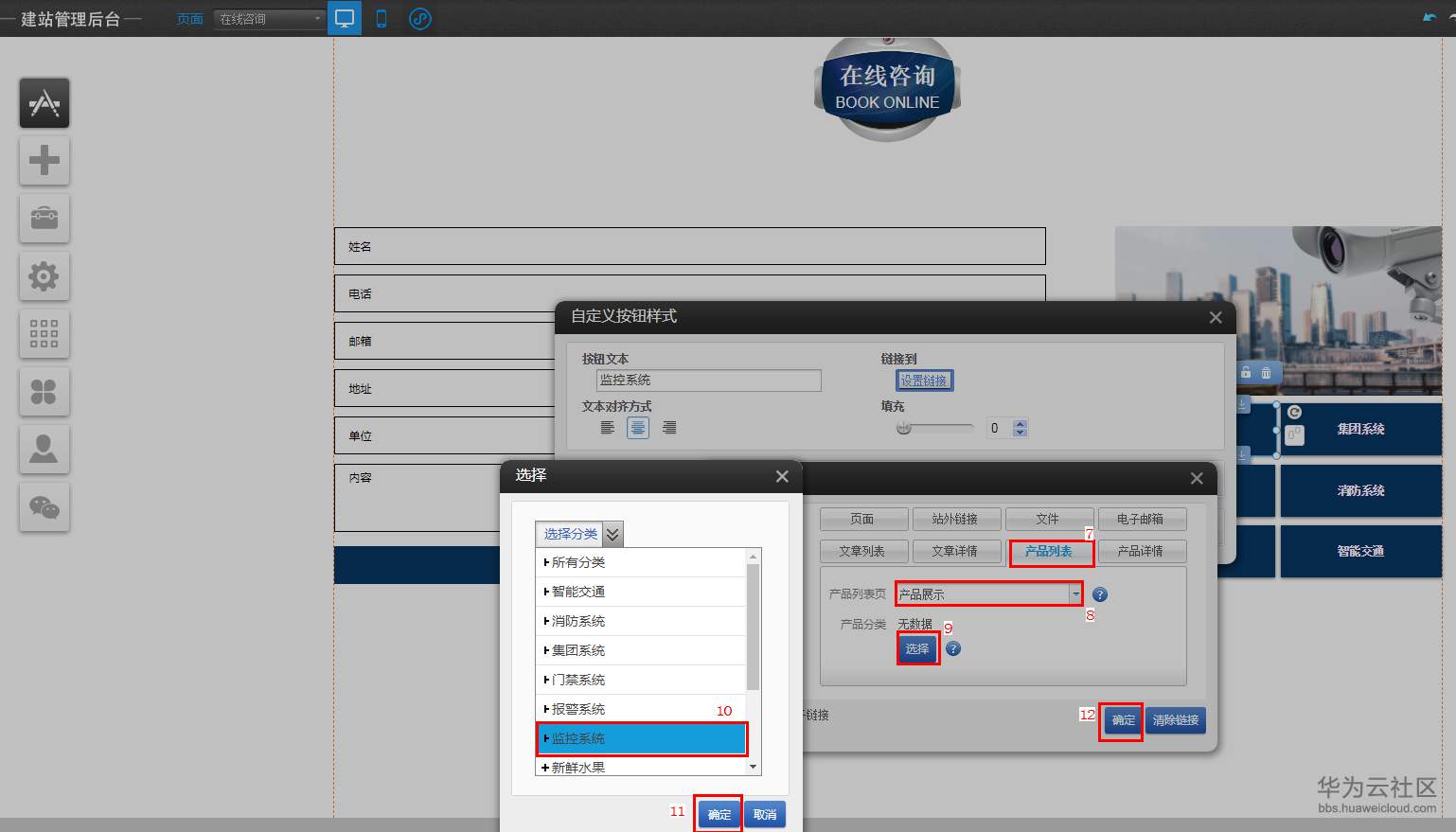Screen dimensions: 1456x832
Task: Select 门禁系统 in the category list
Action: 641,680
